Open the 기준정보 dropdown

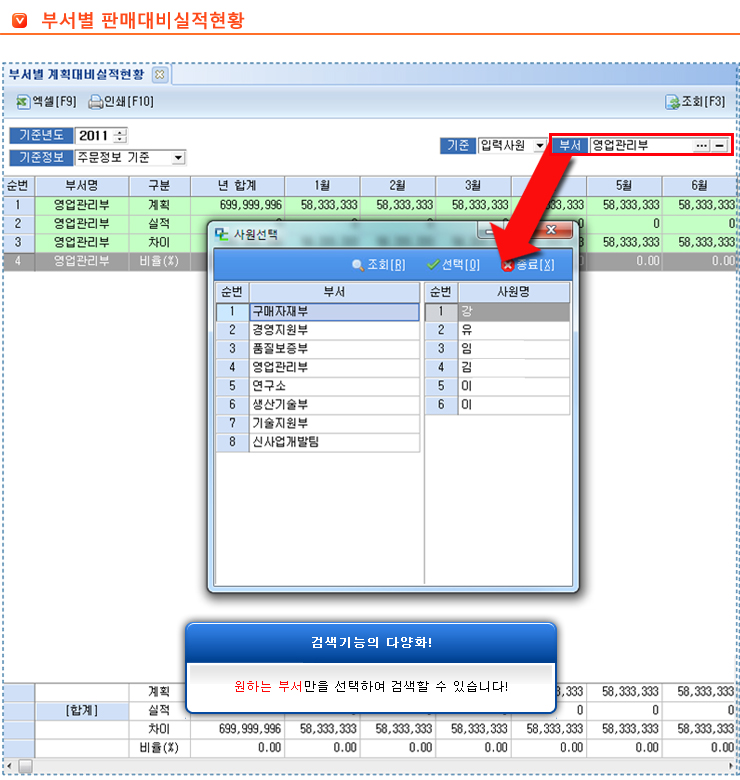pyautogui.click(x=178, y=158)
